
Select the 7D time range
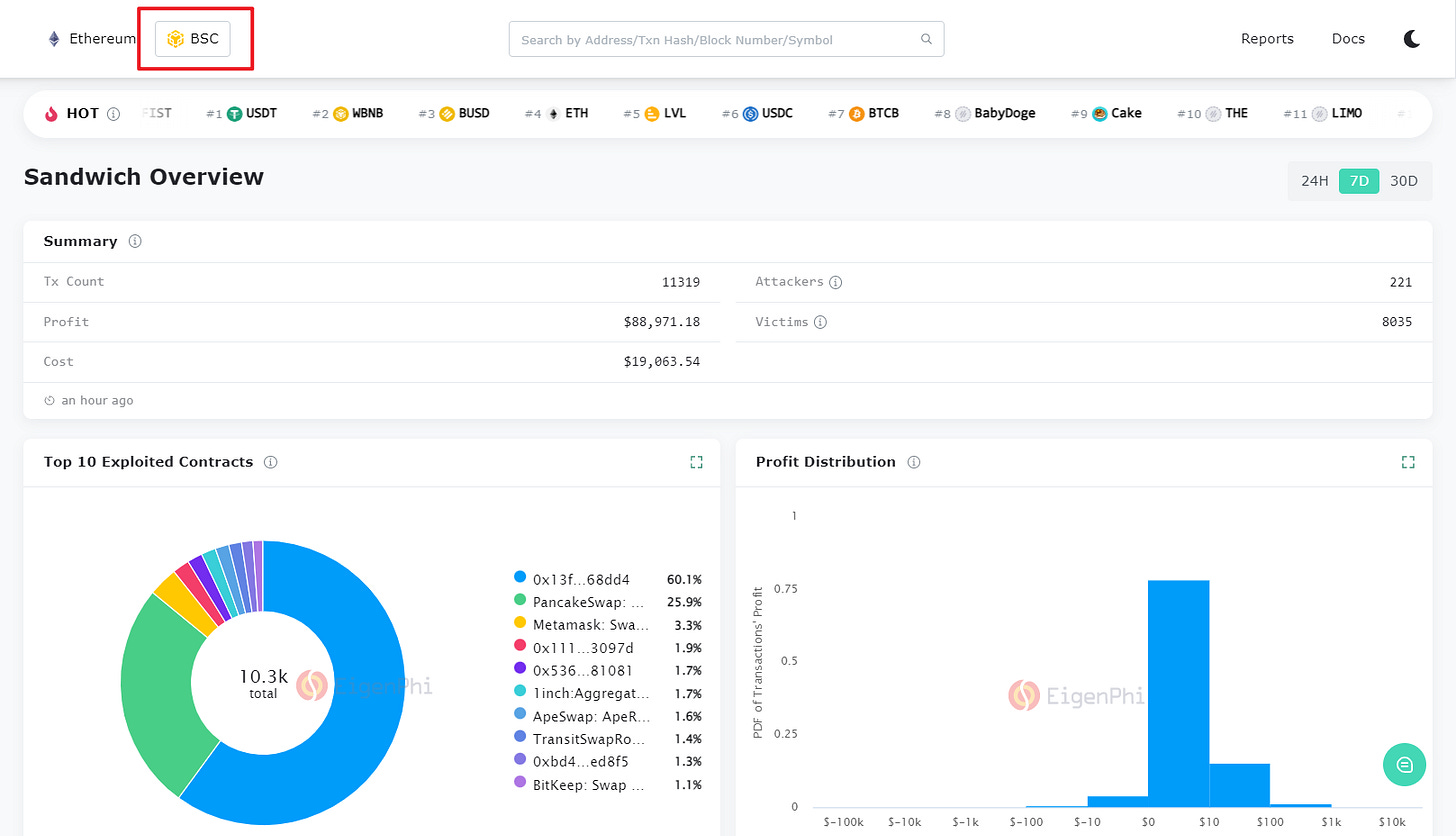pos(1359,181)
